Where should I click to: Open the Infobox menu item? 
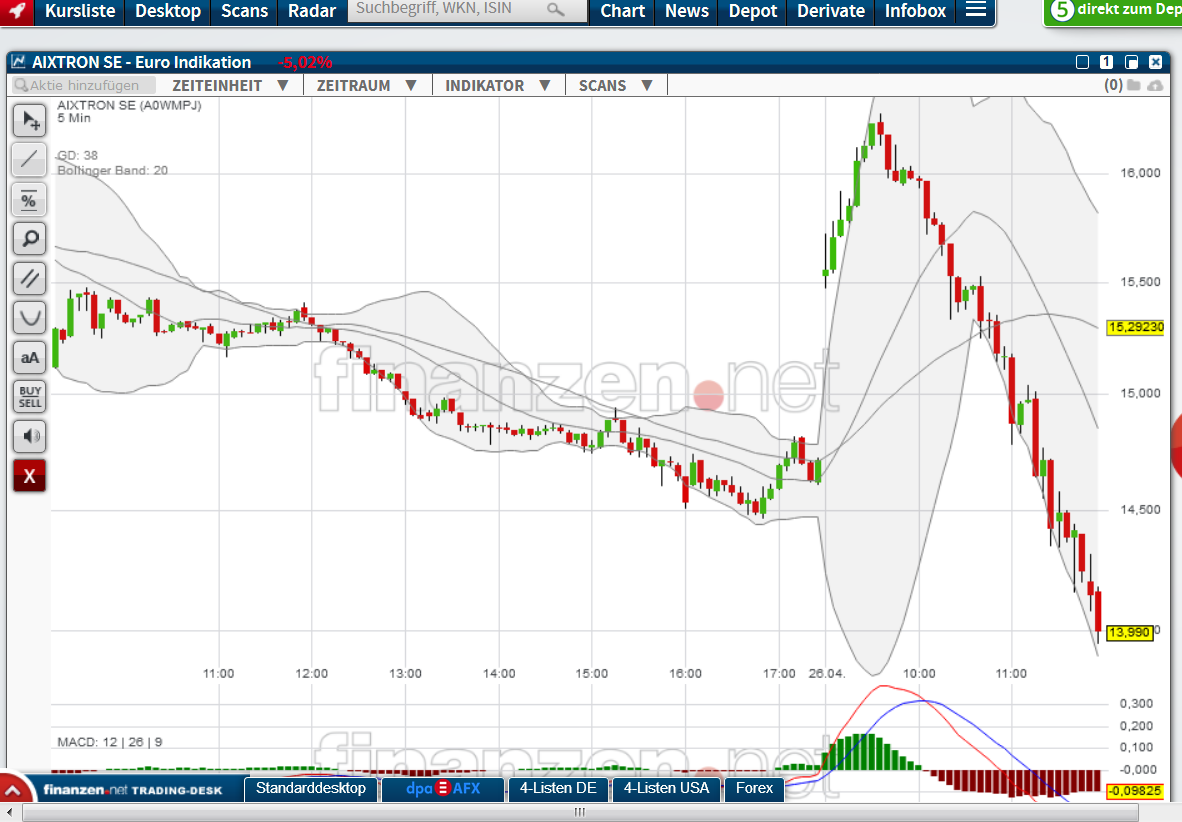pos(915,11)
